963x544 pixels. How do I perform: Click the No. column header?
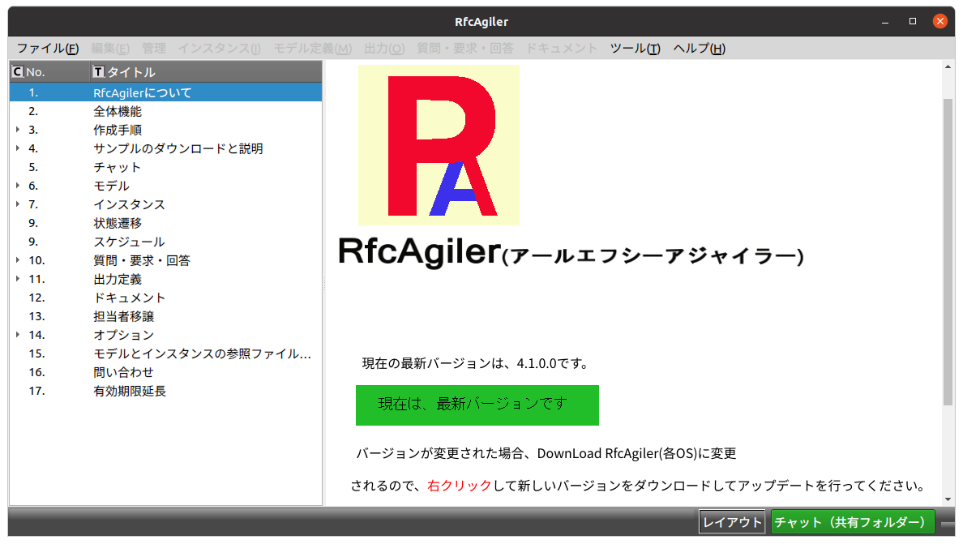tap(50, 72)
